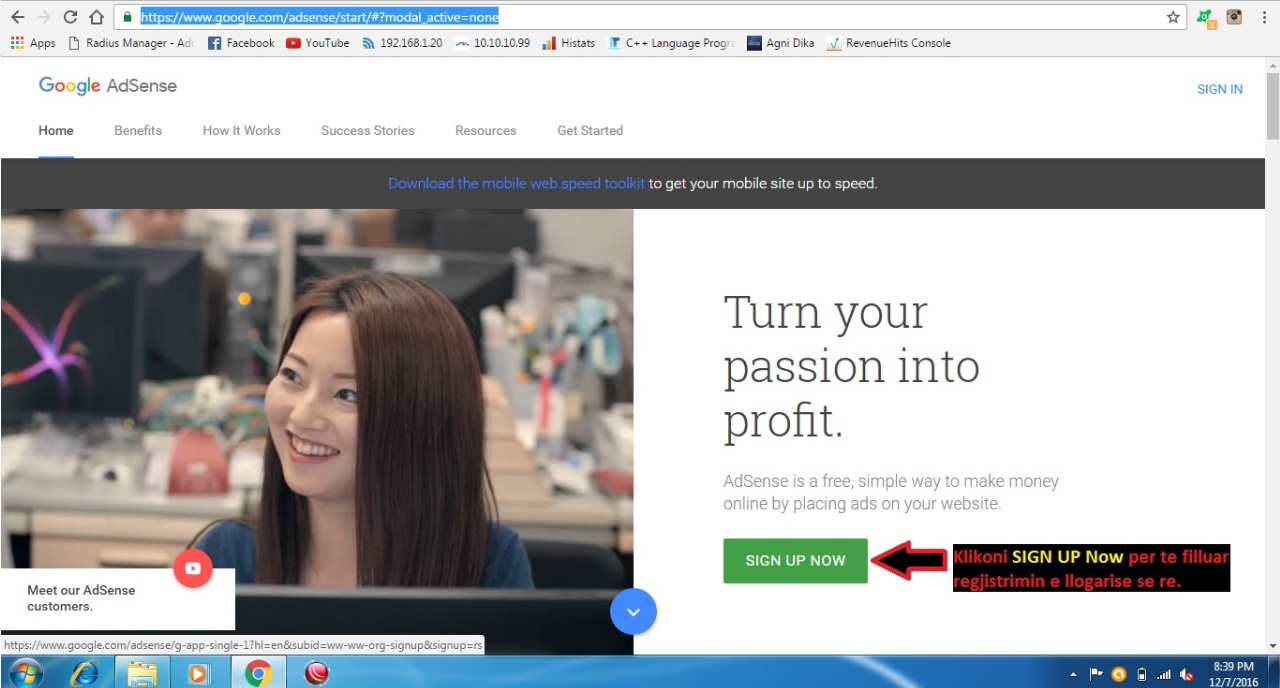Select the How It Works tab
Image resolution: width=1280 pixels, height=688 pixels.
[x=241, y=130]
